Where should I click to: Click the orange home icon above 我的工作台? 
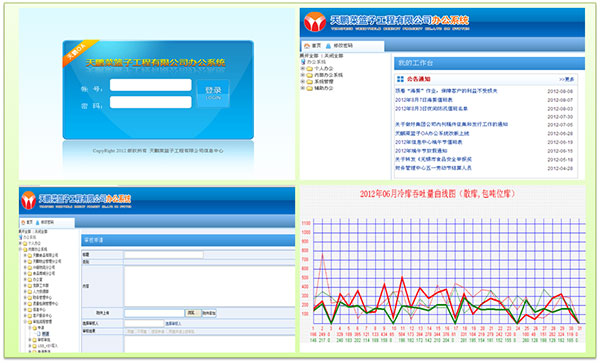coord(307,46)
